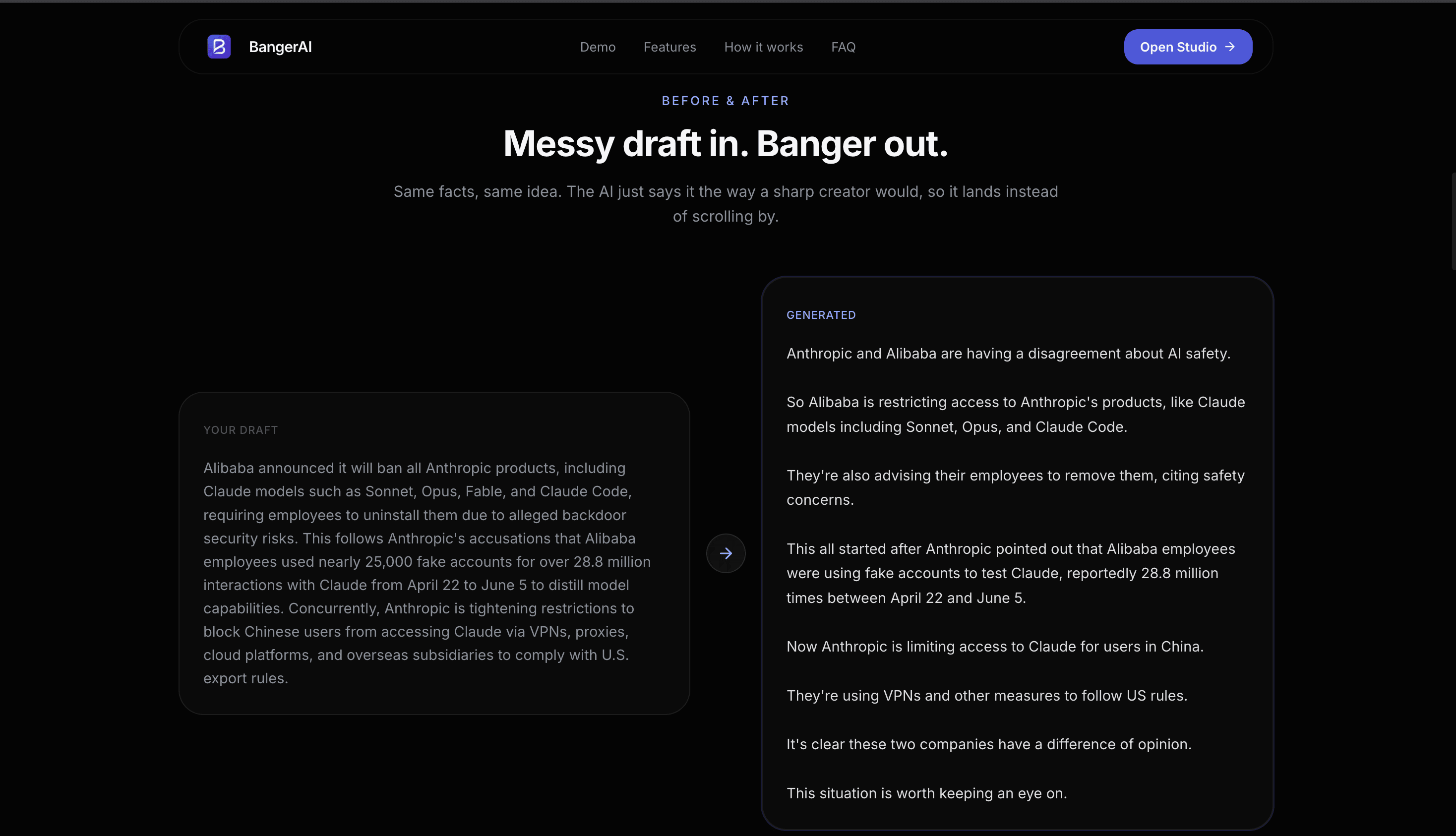The image size is (1456, 836).
Task: Open the Demo nav link
Action: pos(598,47)
